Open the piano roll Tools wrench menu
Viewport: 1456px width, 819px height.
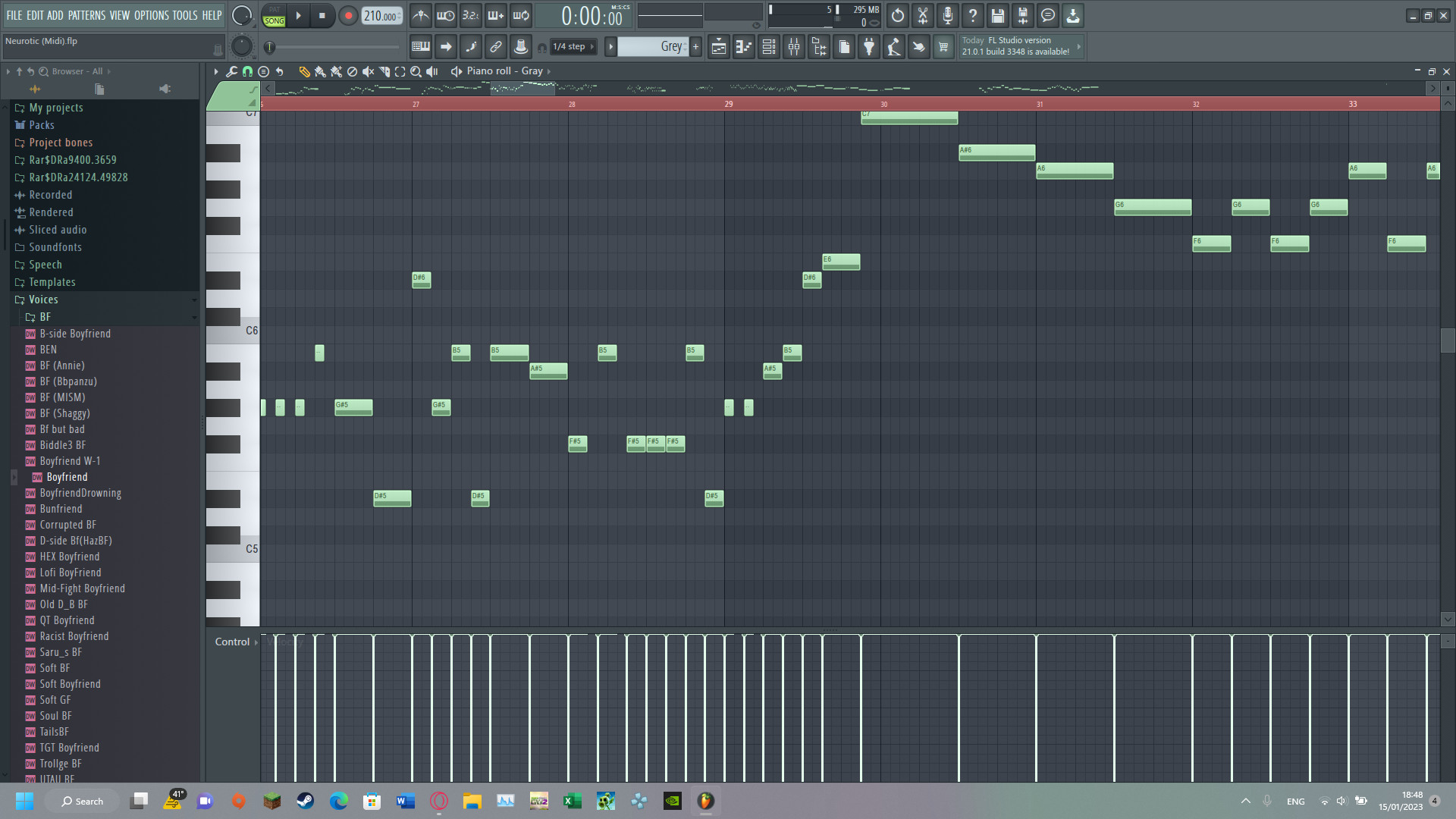232,71
